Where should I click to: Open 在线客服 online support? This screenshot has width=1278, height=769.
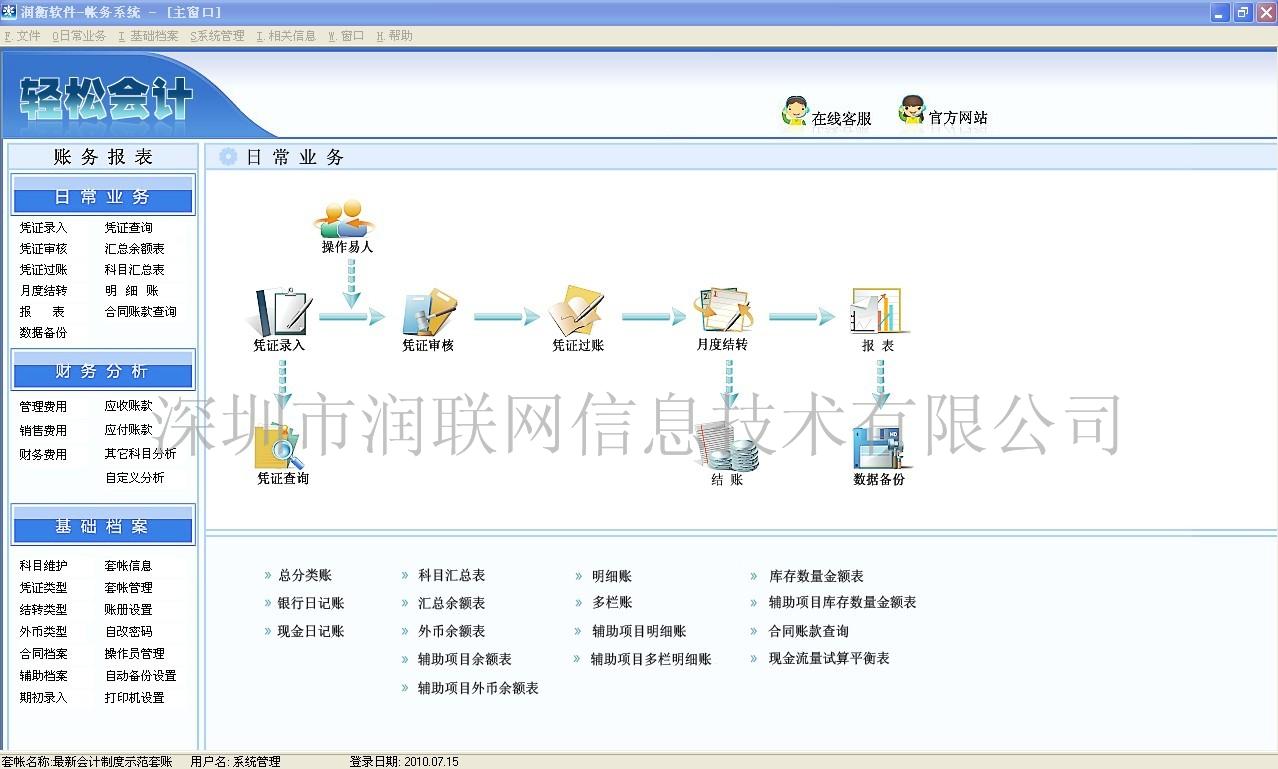(x=826, y=112)
